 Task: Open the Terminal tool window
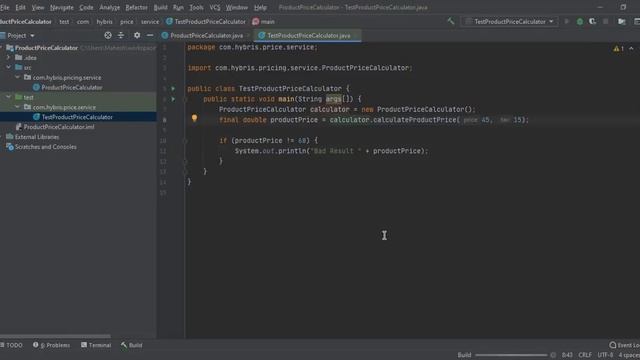point(96,345)
